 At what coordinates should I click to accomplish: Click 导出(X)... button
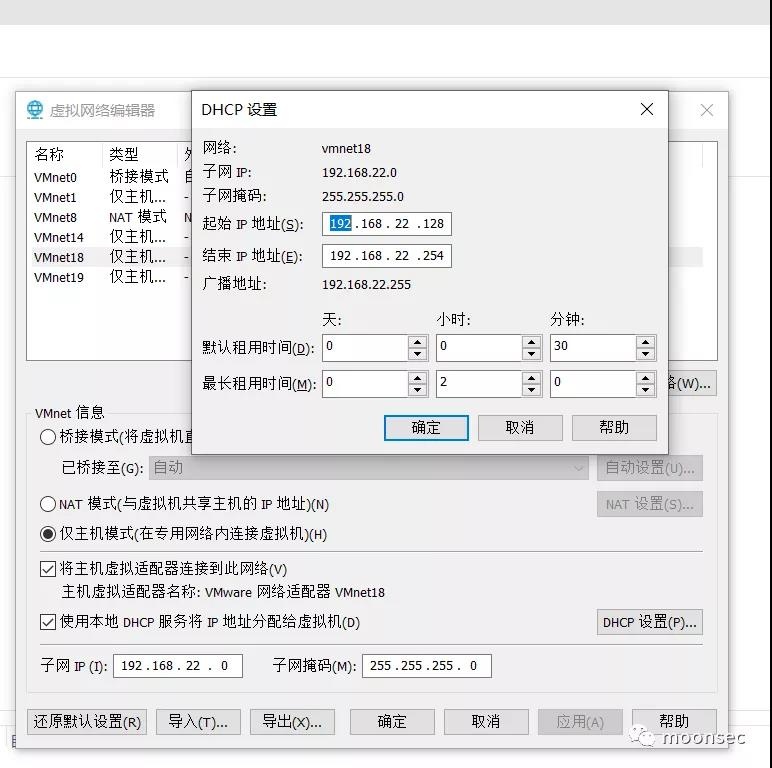[x=292, y=722]
